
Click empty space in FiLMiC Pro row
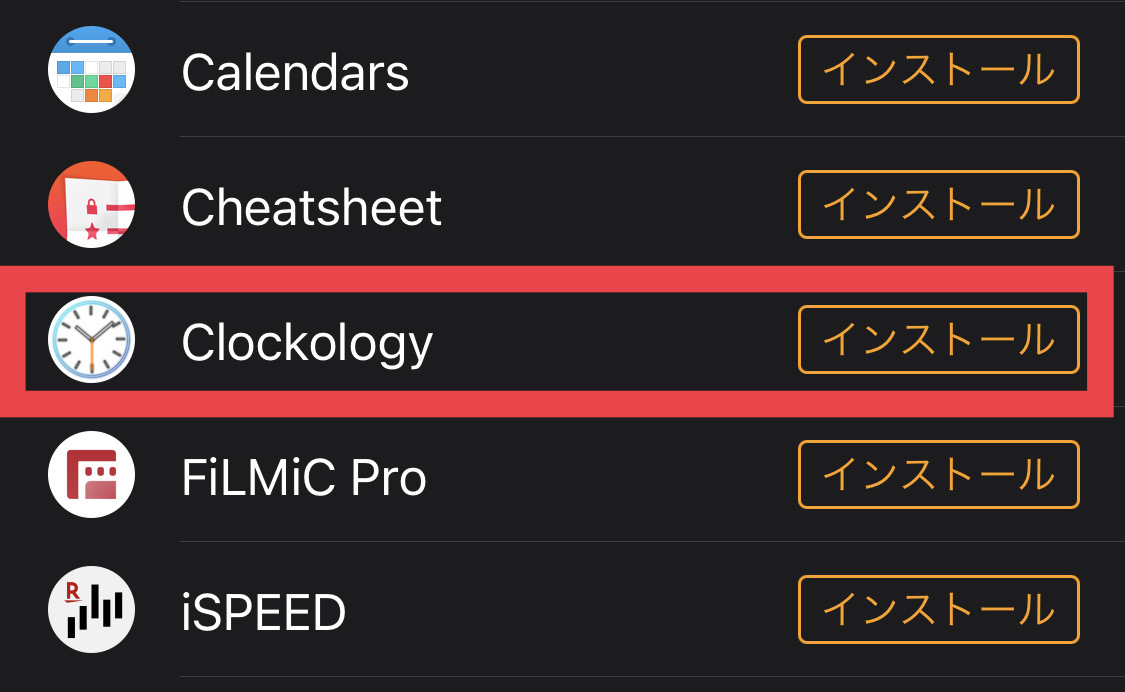610,477
